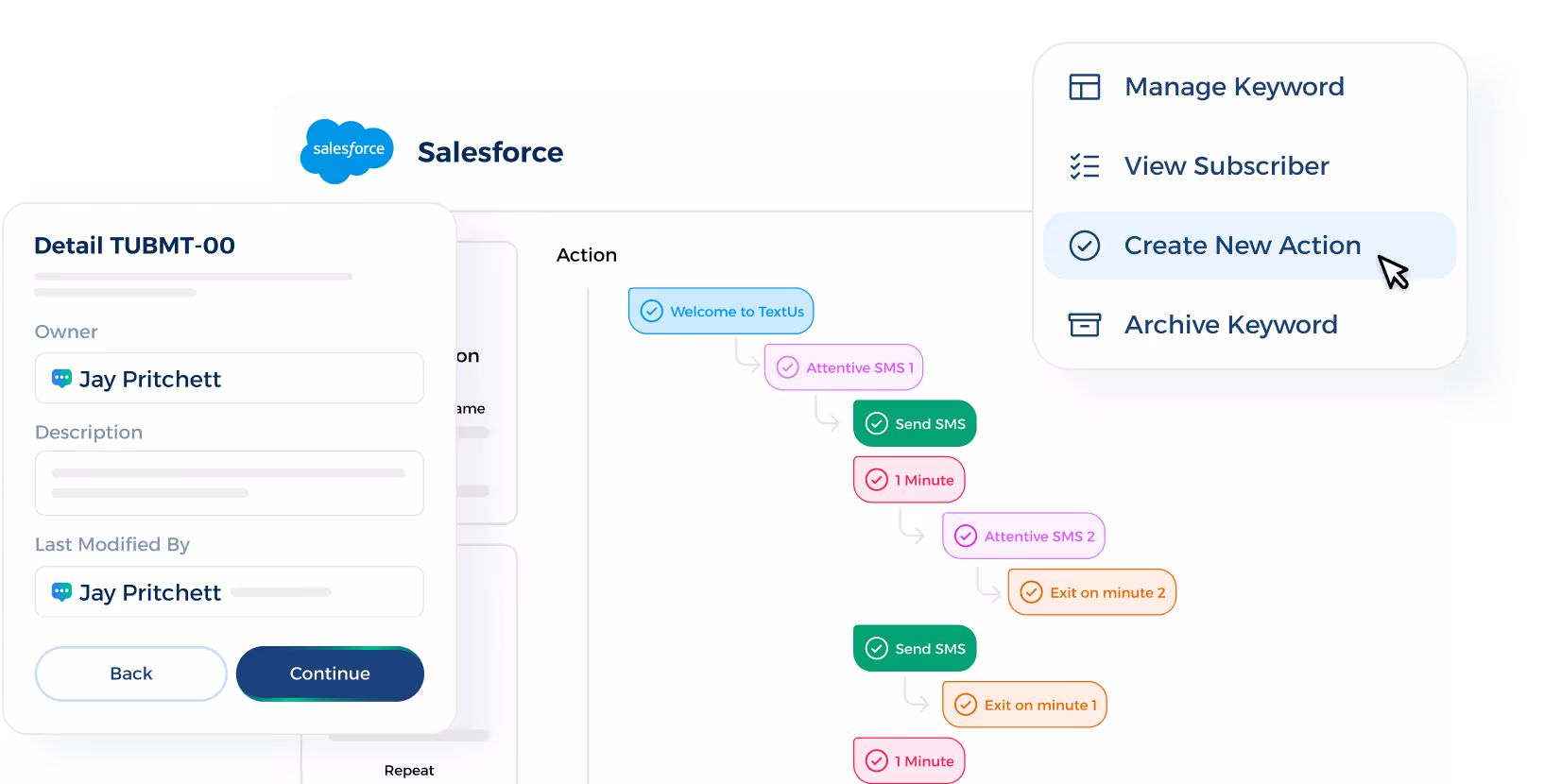Choose Archive Keyword from the menu
1544x784 pixels.
[1249, 325]
